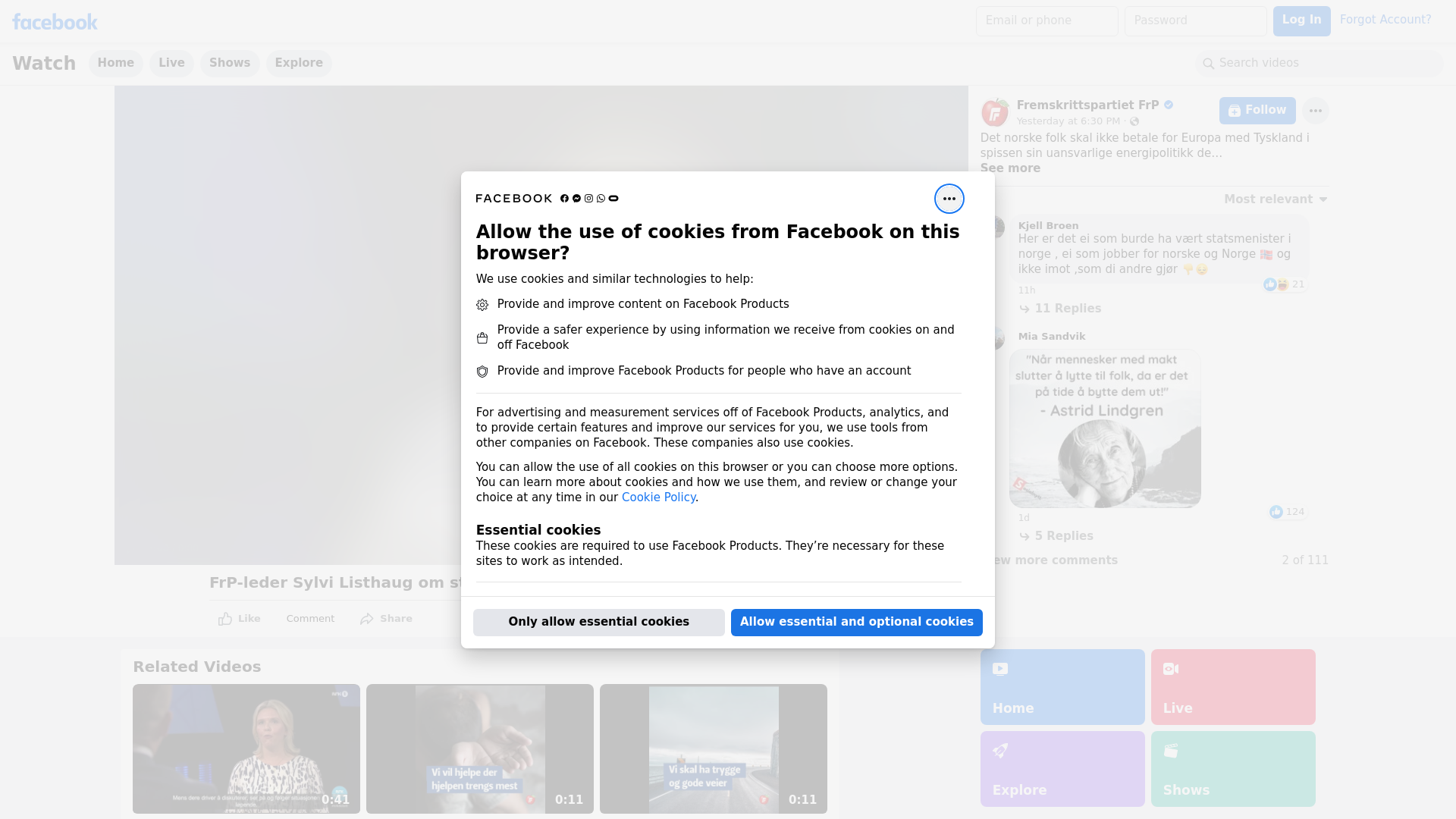This screenshot has height=819, width=1456.
Task: Open the 'Vi vil hjelpe der' related video
Action: point(480,749)
